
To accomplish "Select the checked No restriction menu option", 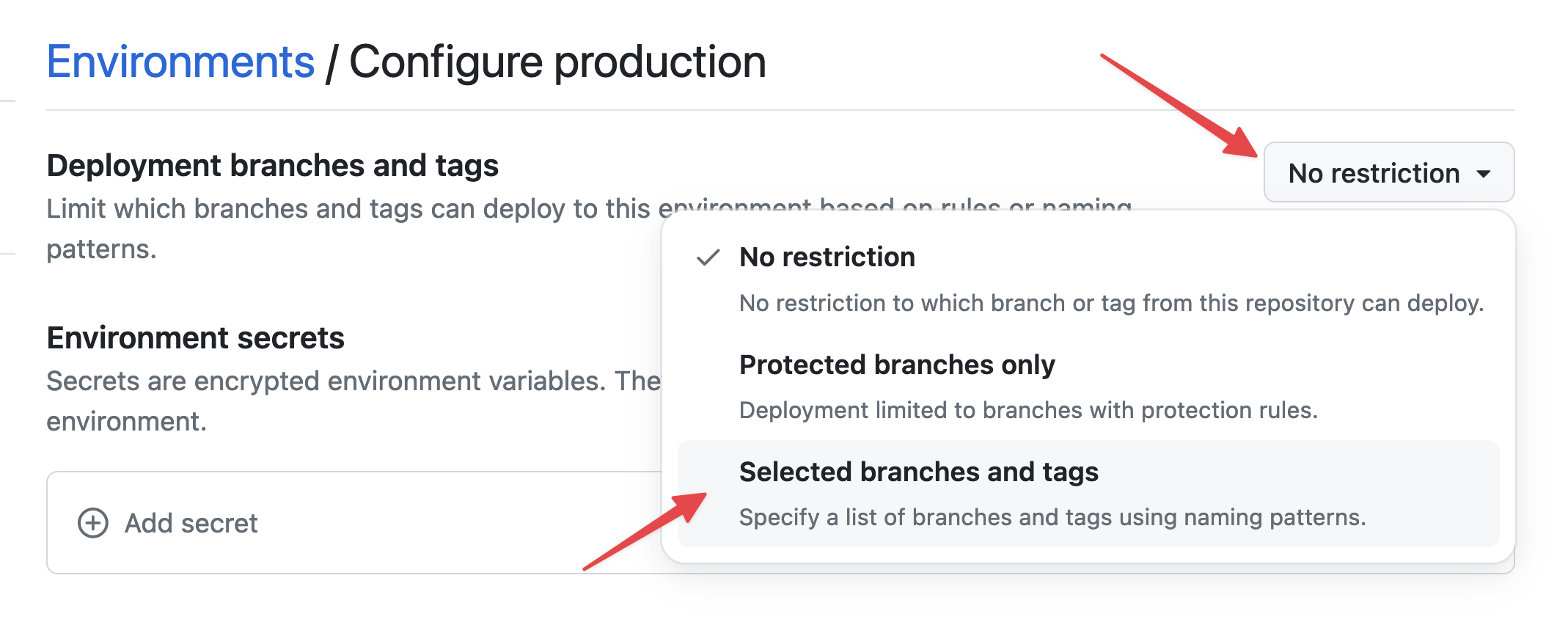I will point(827,257).
